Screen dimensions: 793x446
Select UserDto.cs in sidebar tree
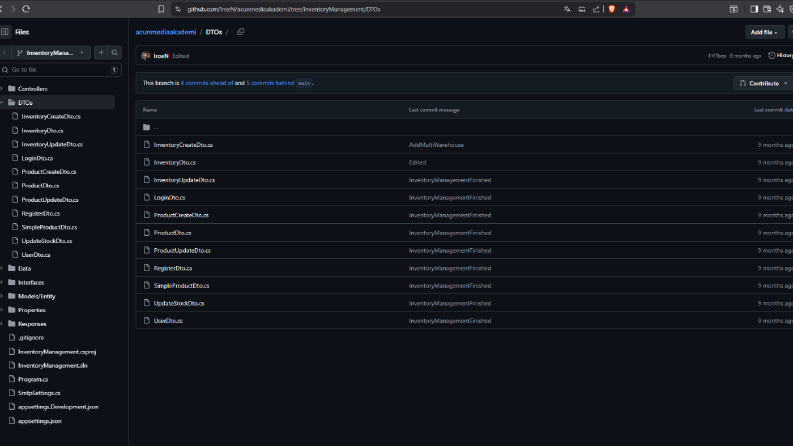[x=35, y=255]
